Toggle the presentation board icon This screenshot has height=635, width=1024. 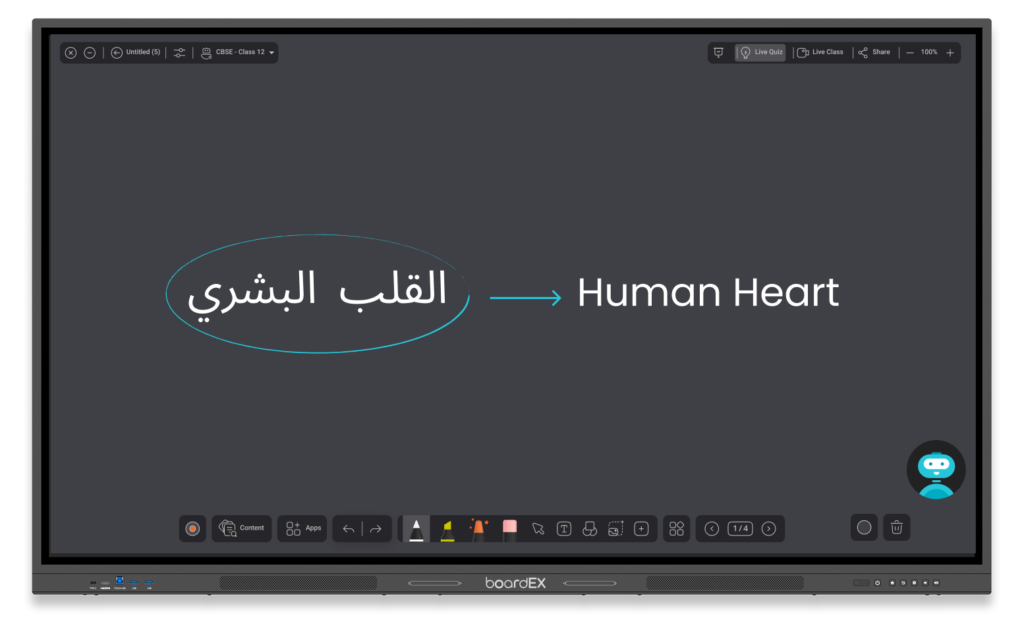(x=718, y=52)
